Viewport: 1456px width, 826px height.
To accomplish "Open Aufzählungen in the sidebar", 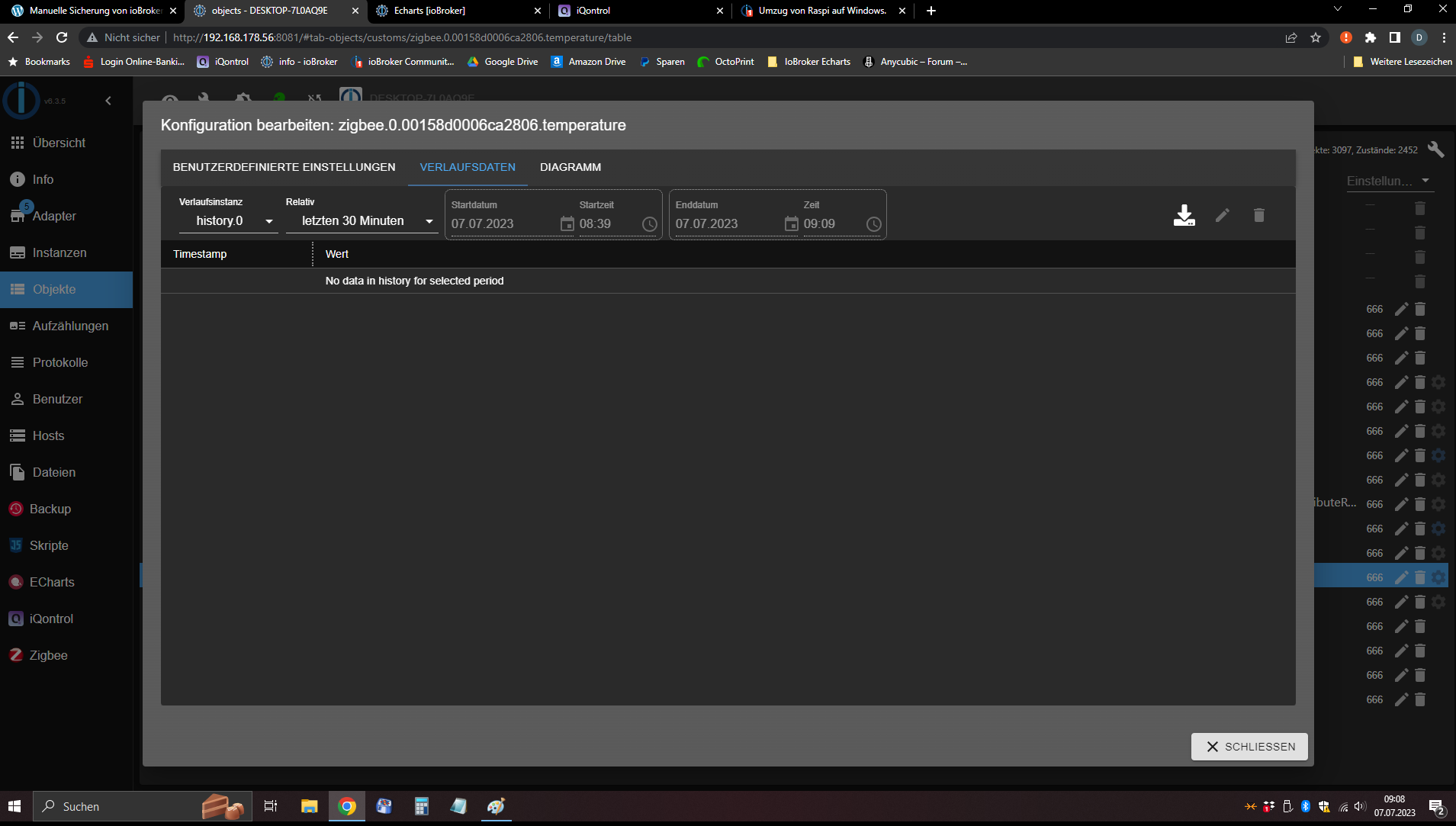I will tap(66, 326).
